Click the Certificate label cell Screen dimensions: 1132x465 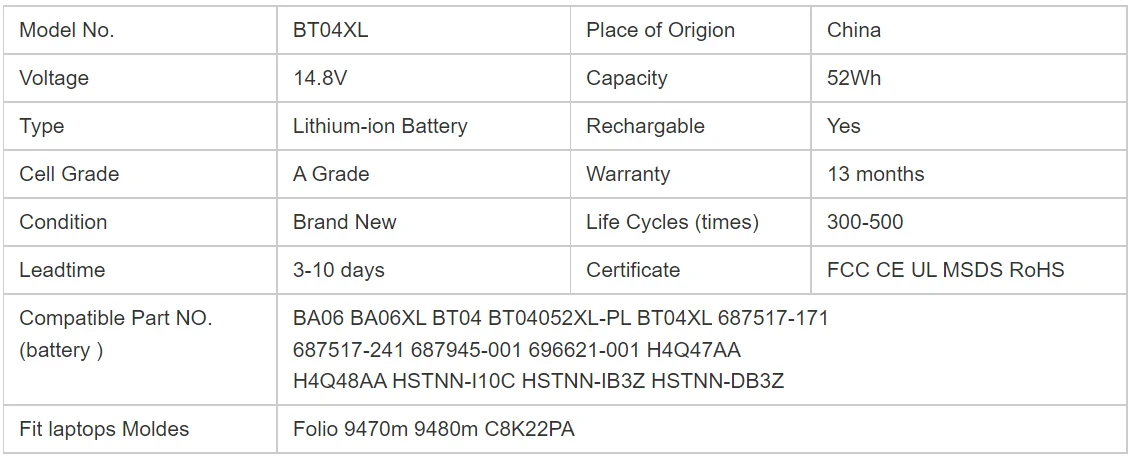pyautogui.click(x=633, y=270)
